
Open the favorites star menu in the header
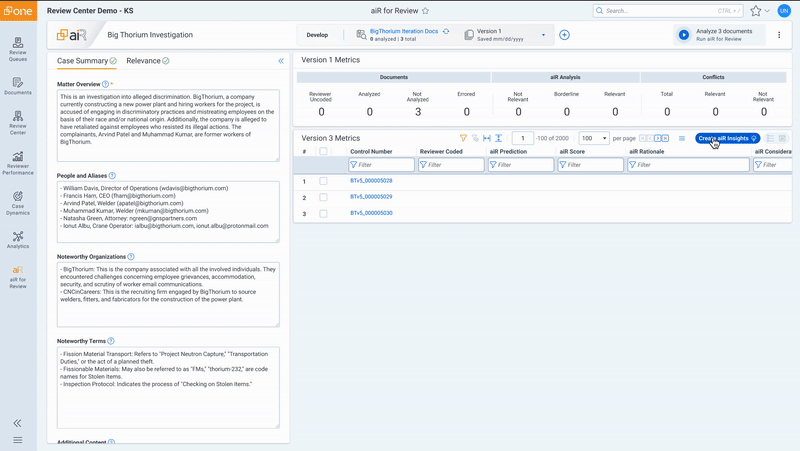(760, 11)
